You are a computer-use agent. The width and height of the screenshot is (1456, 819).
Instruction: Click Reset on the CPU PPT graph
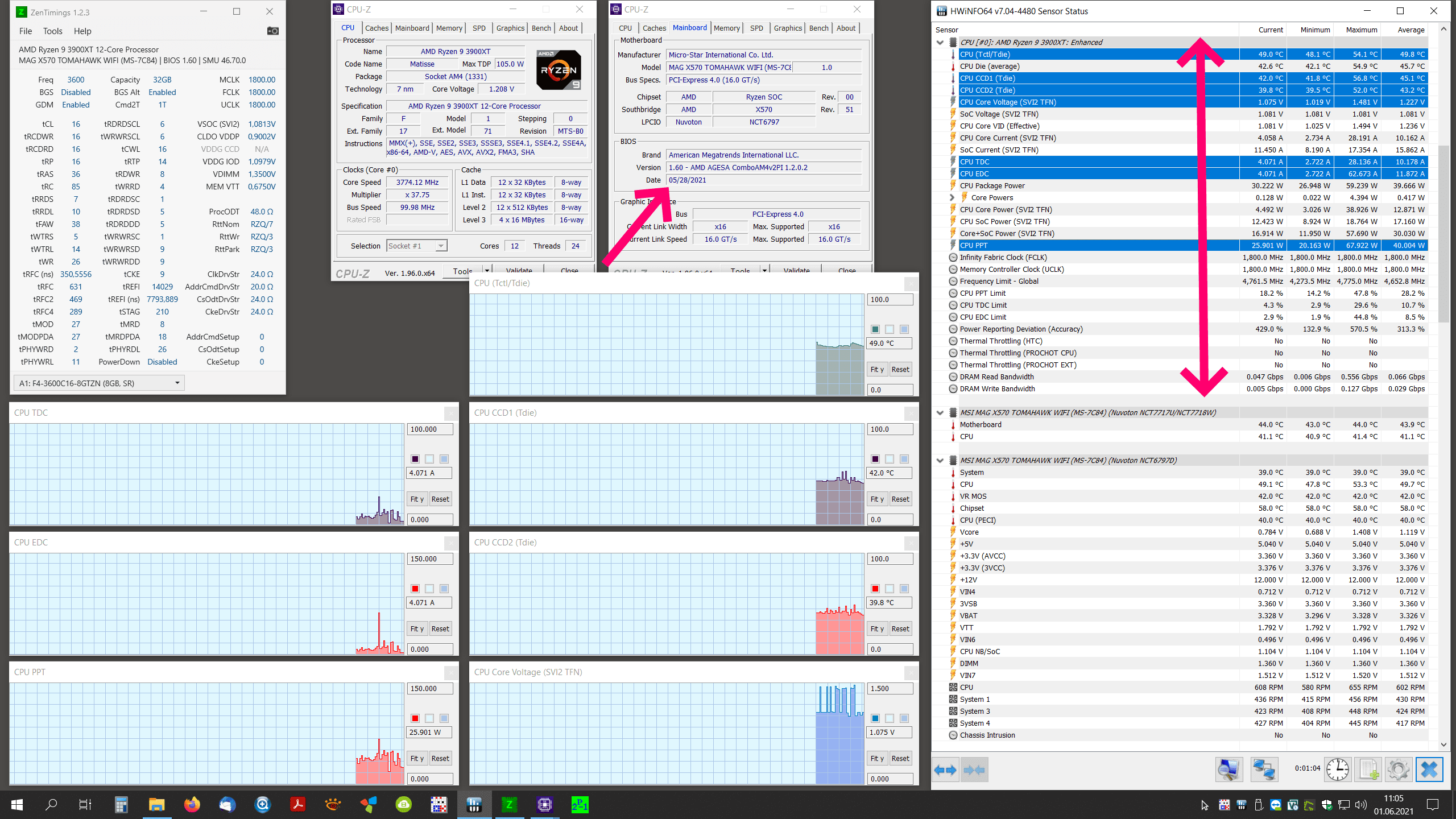[x=440, y=758]
